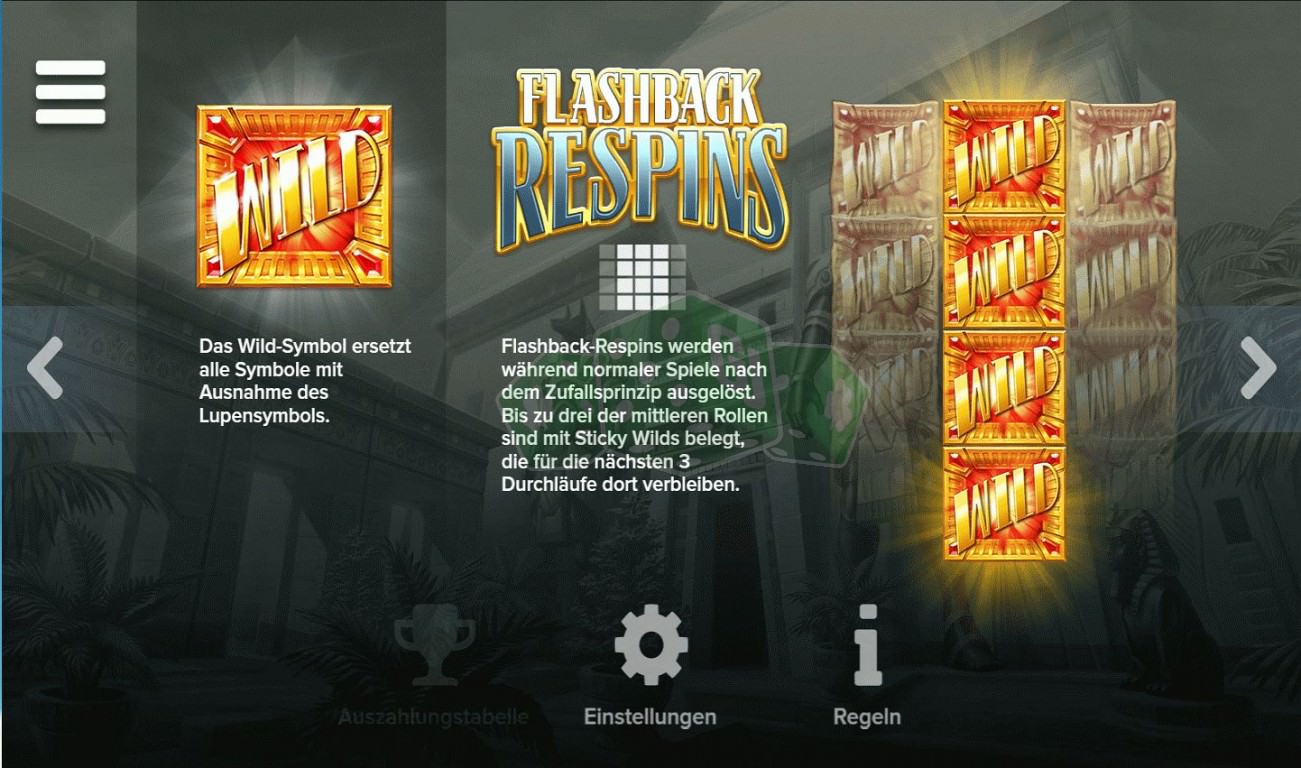The image size is (1301, 768).
Task: Select the Auszahlungstabelle label
Action: (x=433, y=717)
